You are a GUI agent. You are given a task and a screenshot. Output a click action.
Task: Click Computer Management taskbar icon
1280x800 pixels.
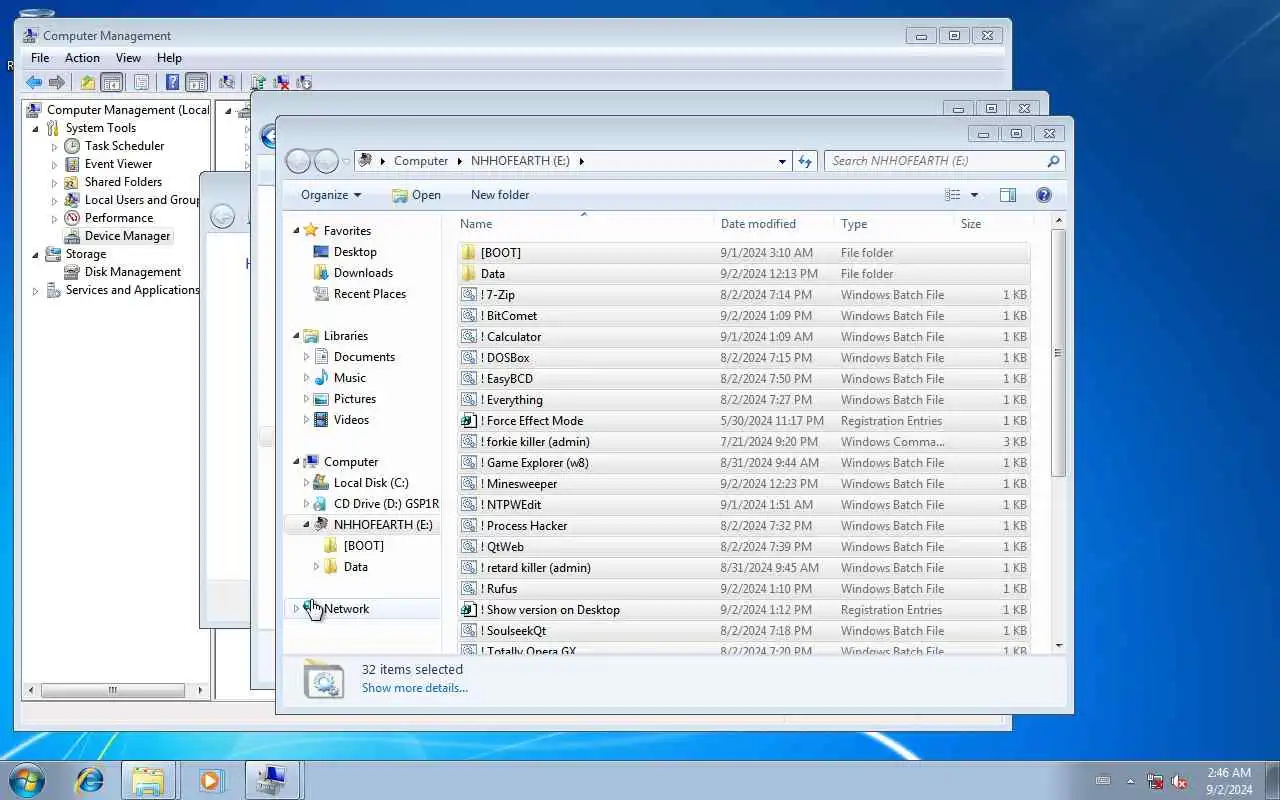[271, 780]
